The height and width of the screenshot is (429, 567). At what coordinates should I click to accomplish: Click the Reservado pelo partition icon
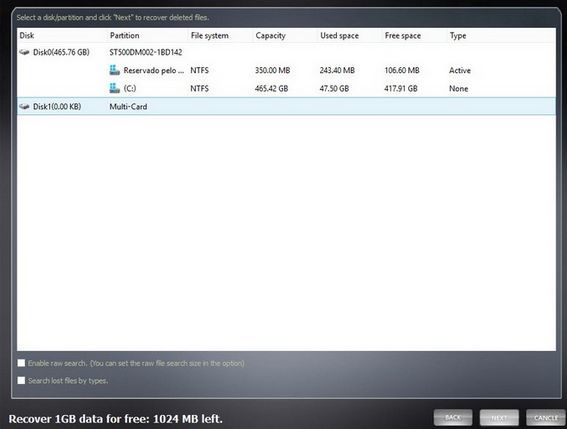click(115, 70)
